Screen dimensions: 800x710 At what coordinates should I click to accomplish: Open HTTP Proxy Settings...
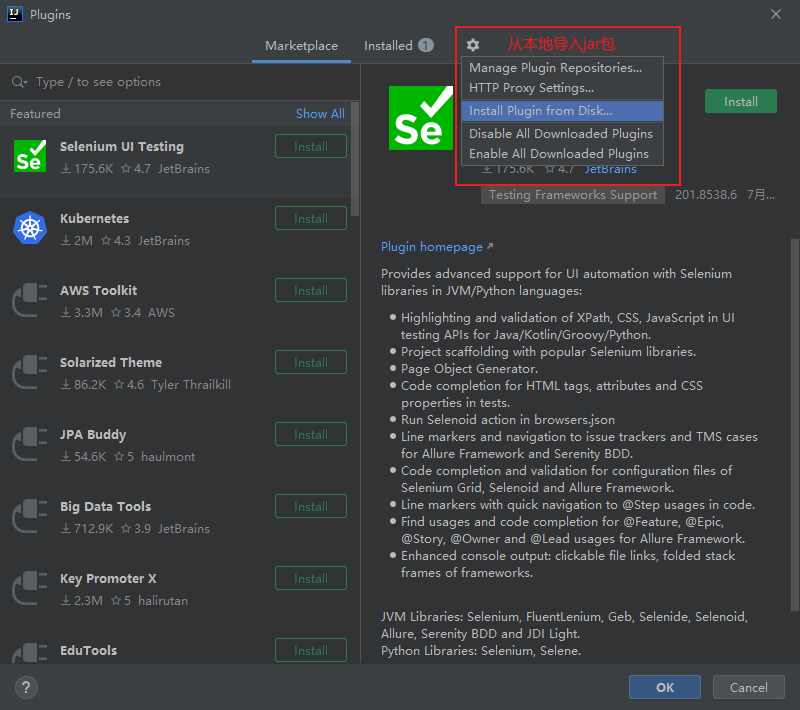[562, 88]
